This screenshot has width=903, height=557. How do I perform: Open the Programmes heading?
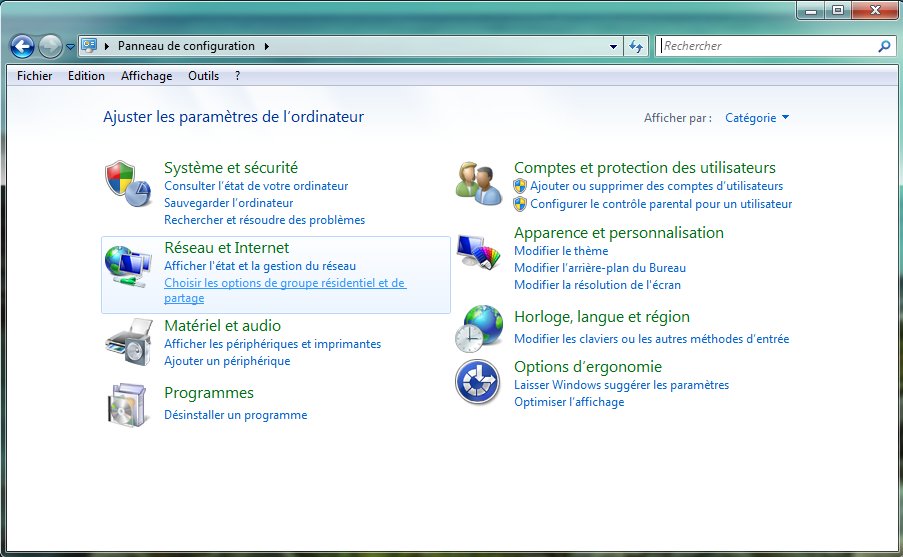(x=208, y=393)
